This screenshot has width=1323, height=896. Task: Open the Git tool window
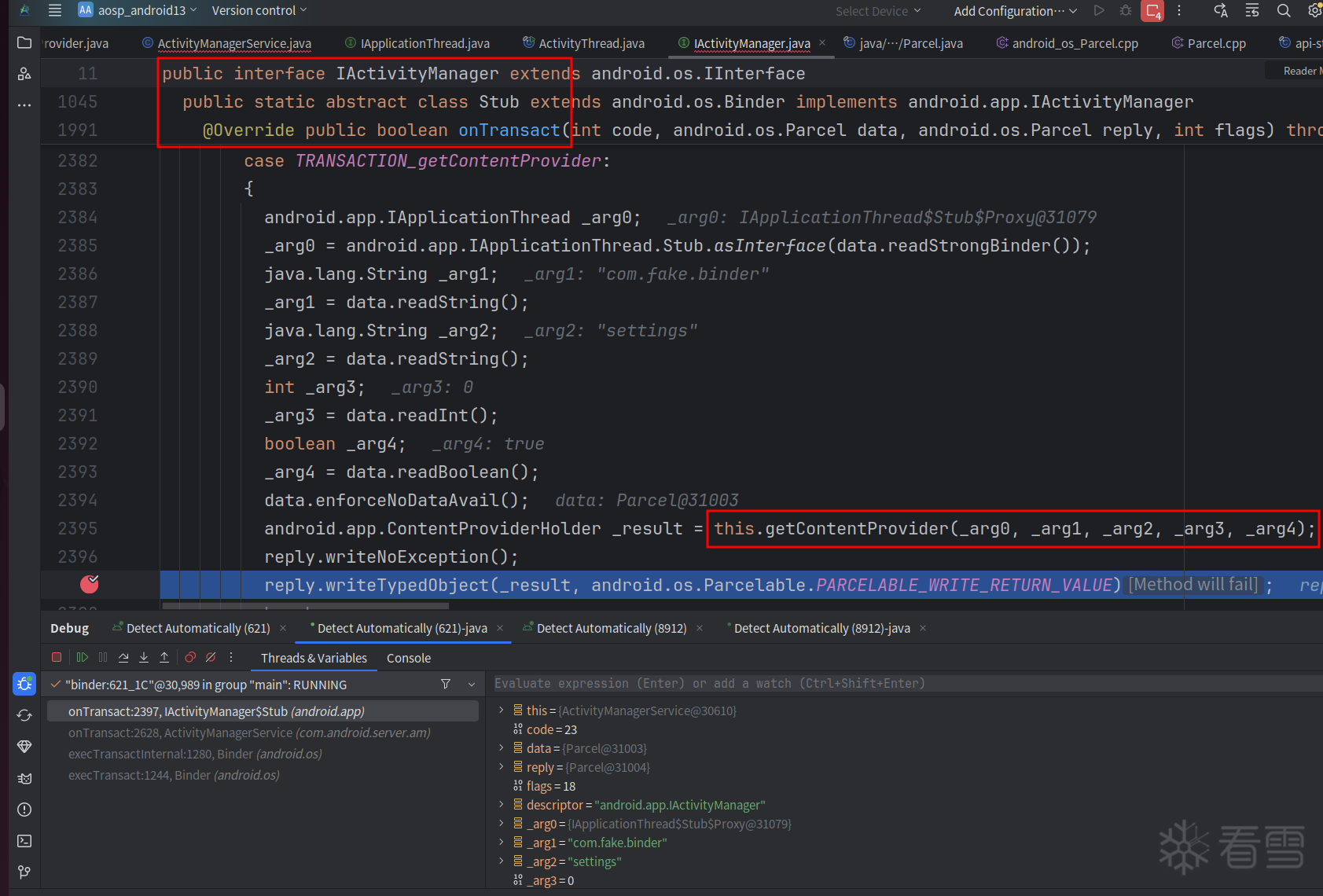[24, 872]
